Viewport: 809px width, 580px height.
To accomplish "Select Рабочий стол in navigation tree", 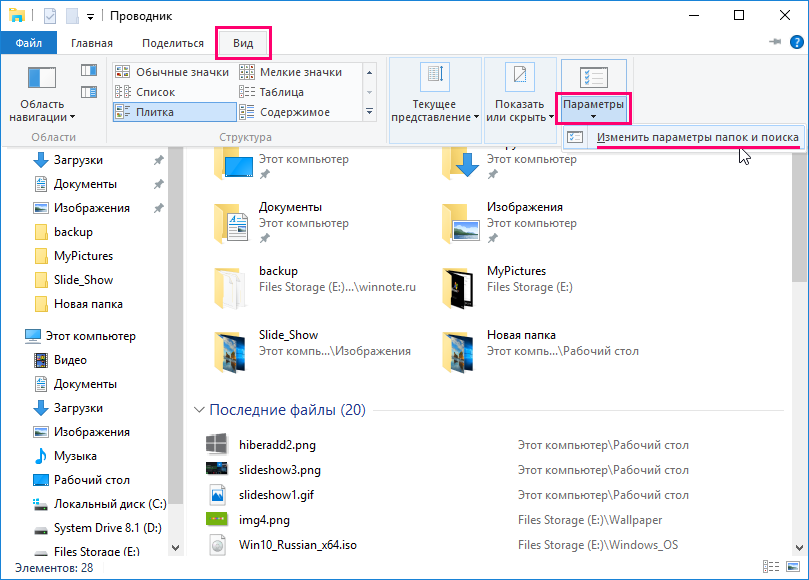I will coord(91,480).
